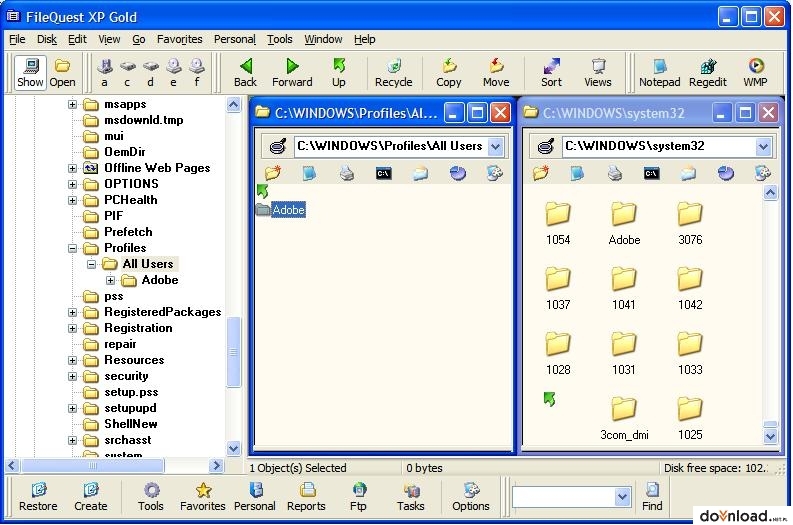Open Reports in bottom toolbar
The height and width of the screenshot is (525, 793).
click(306, 497)
